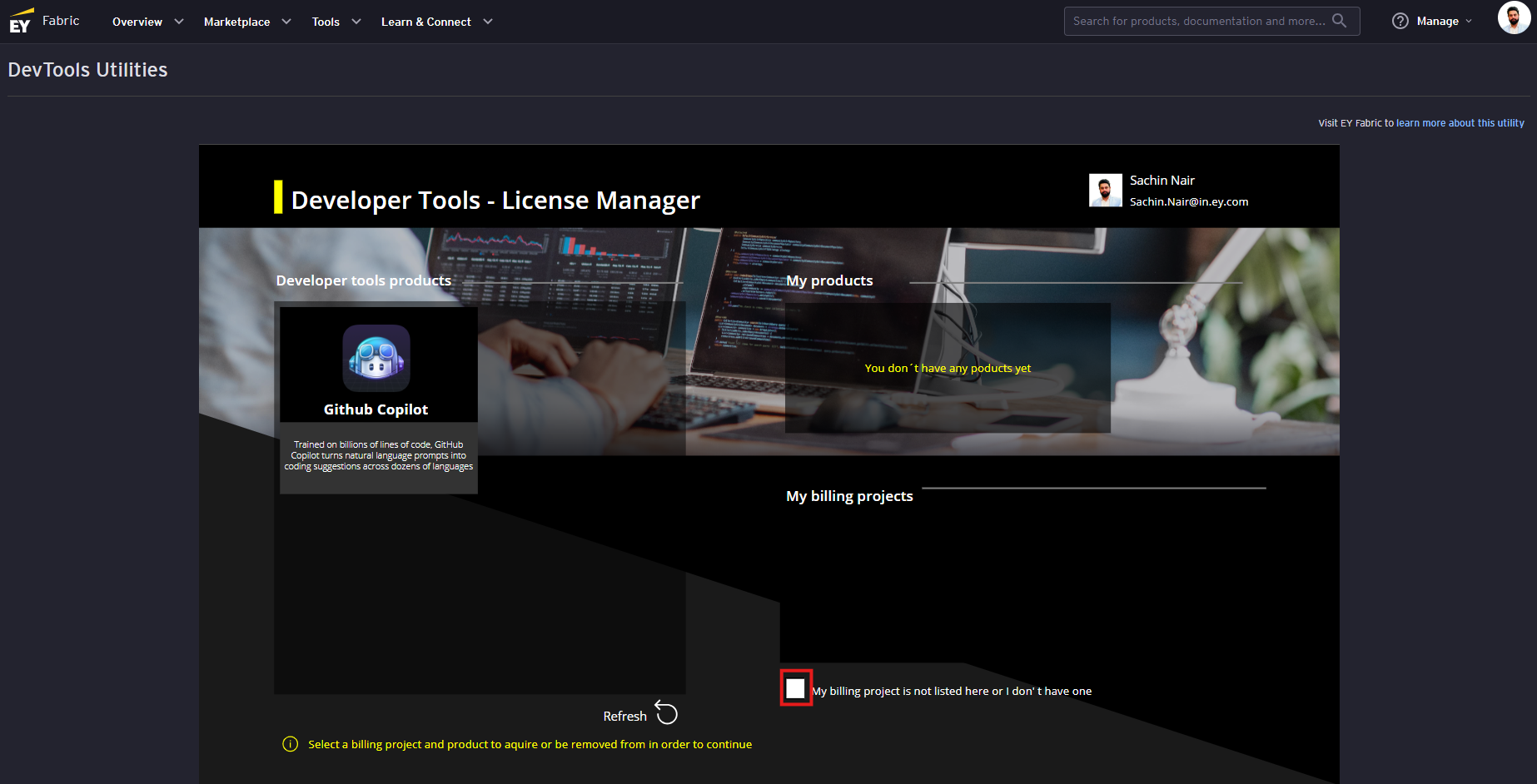Select the Github Copilot product title

[x=376, y=409]
